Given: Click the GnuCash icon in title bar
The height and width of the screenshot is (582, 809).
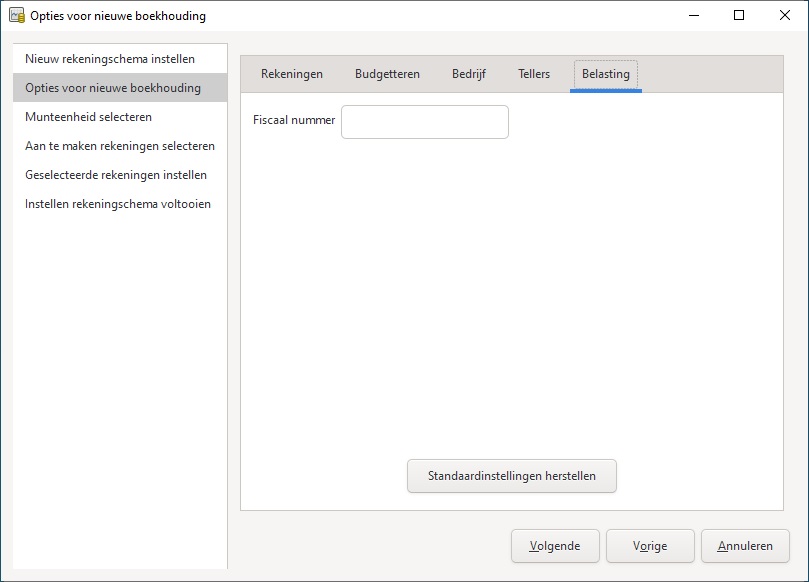Looking at the screenshot, I should (16, 16).
